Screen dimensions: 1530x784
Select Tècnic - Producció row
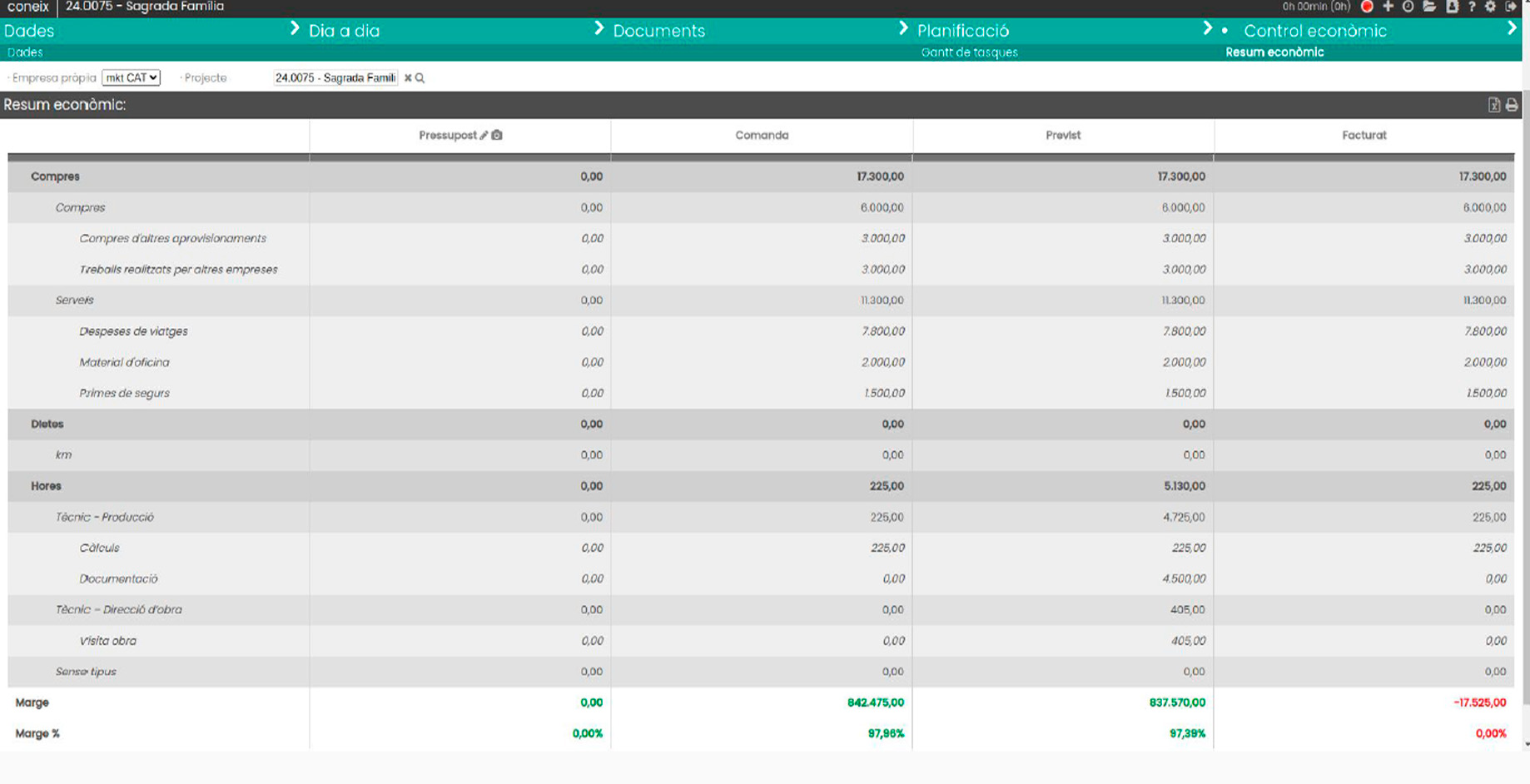tap(104, 517)
